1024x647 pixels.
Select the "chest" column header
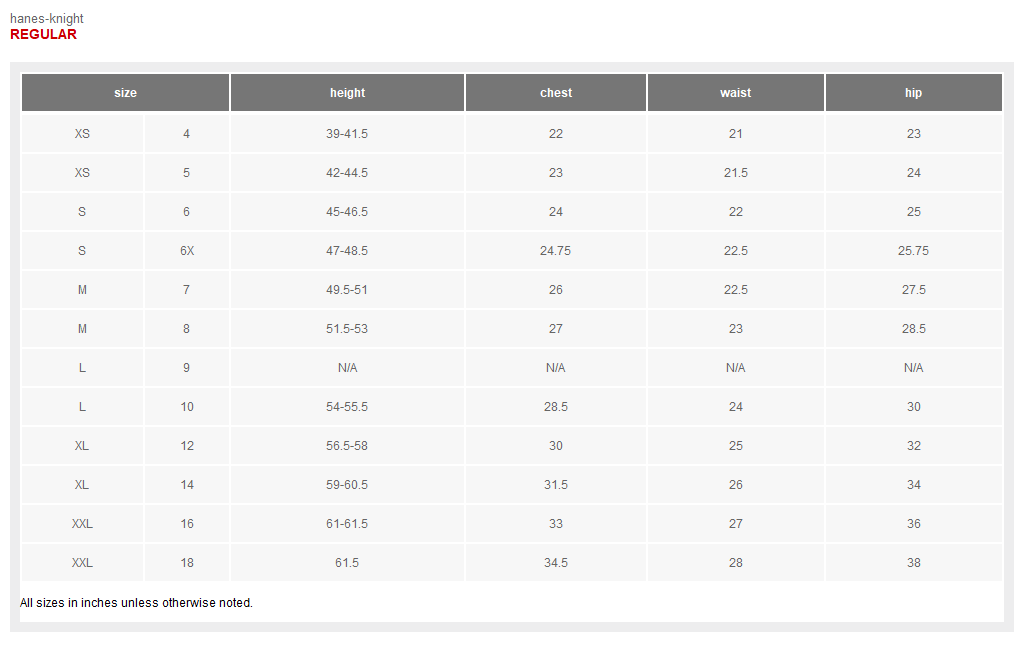[x=556, y=93]
